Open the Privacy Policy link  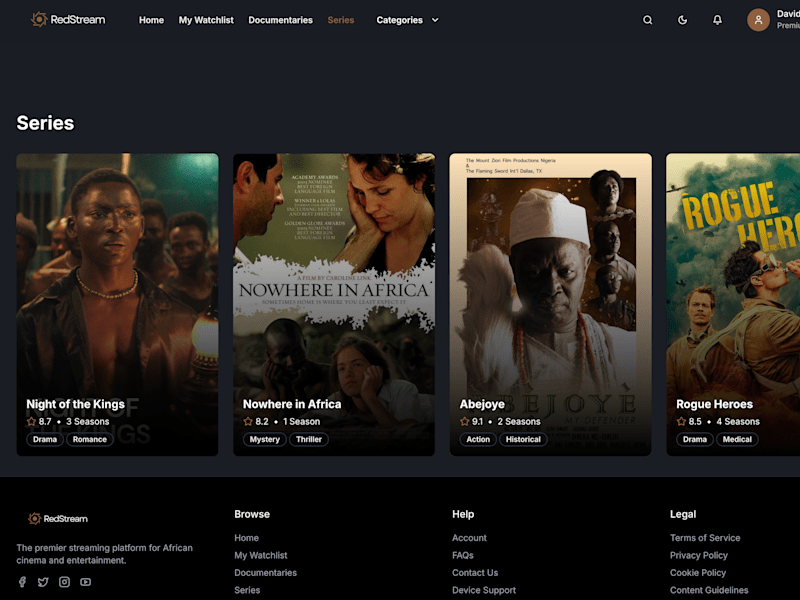point(698,555)
